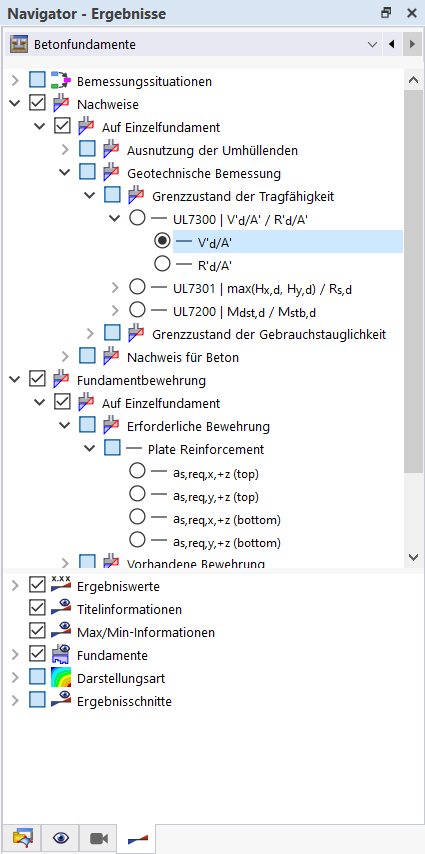
Task: Go to the previous navigator entry with left arrow
Action: [x=391, y=44]
